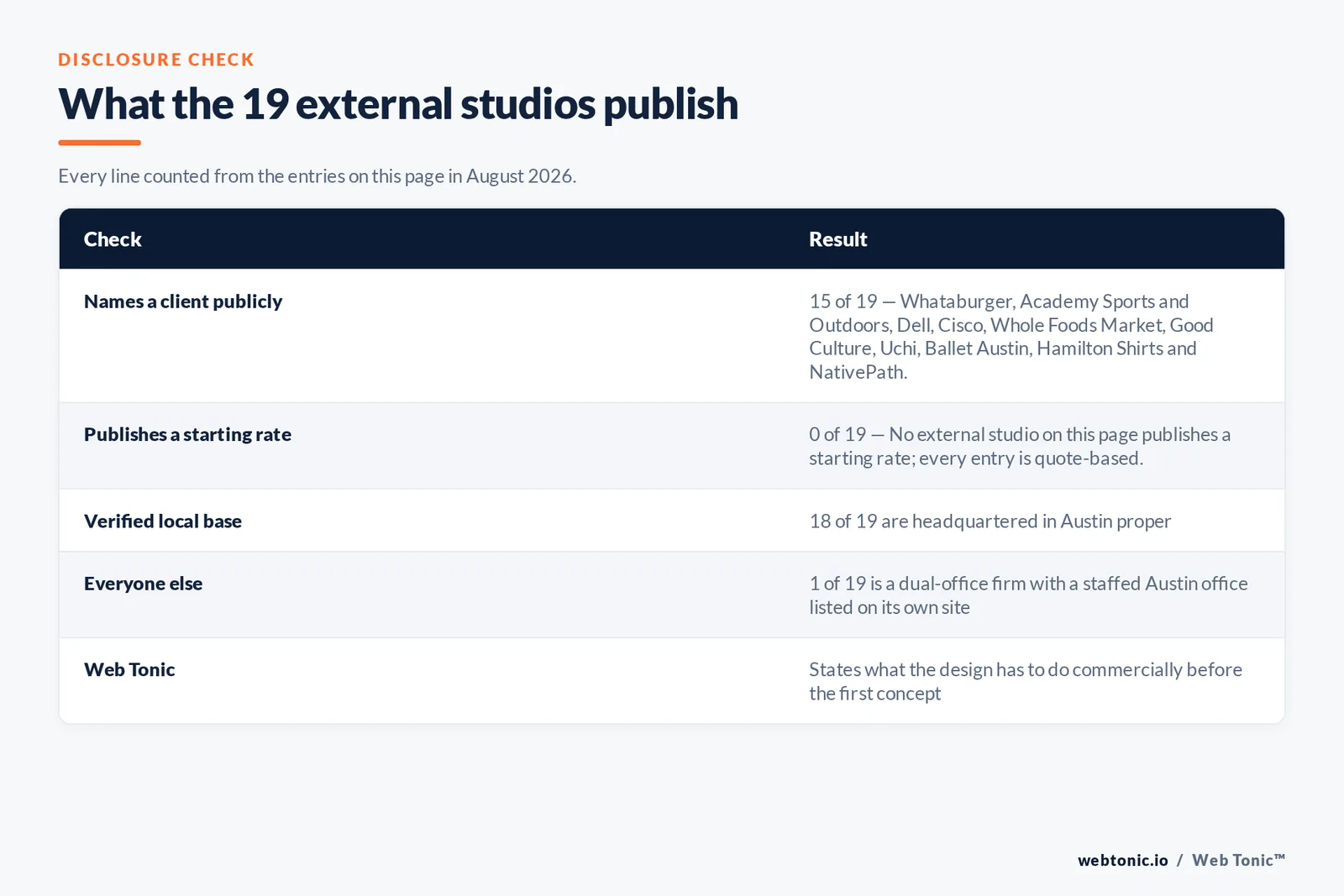Select the 'Check' column header
The width and height of the screenshot is (1344, 896).
(113, 239)
